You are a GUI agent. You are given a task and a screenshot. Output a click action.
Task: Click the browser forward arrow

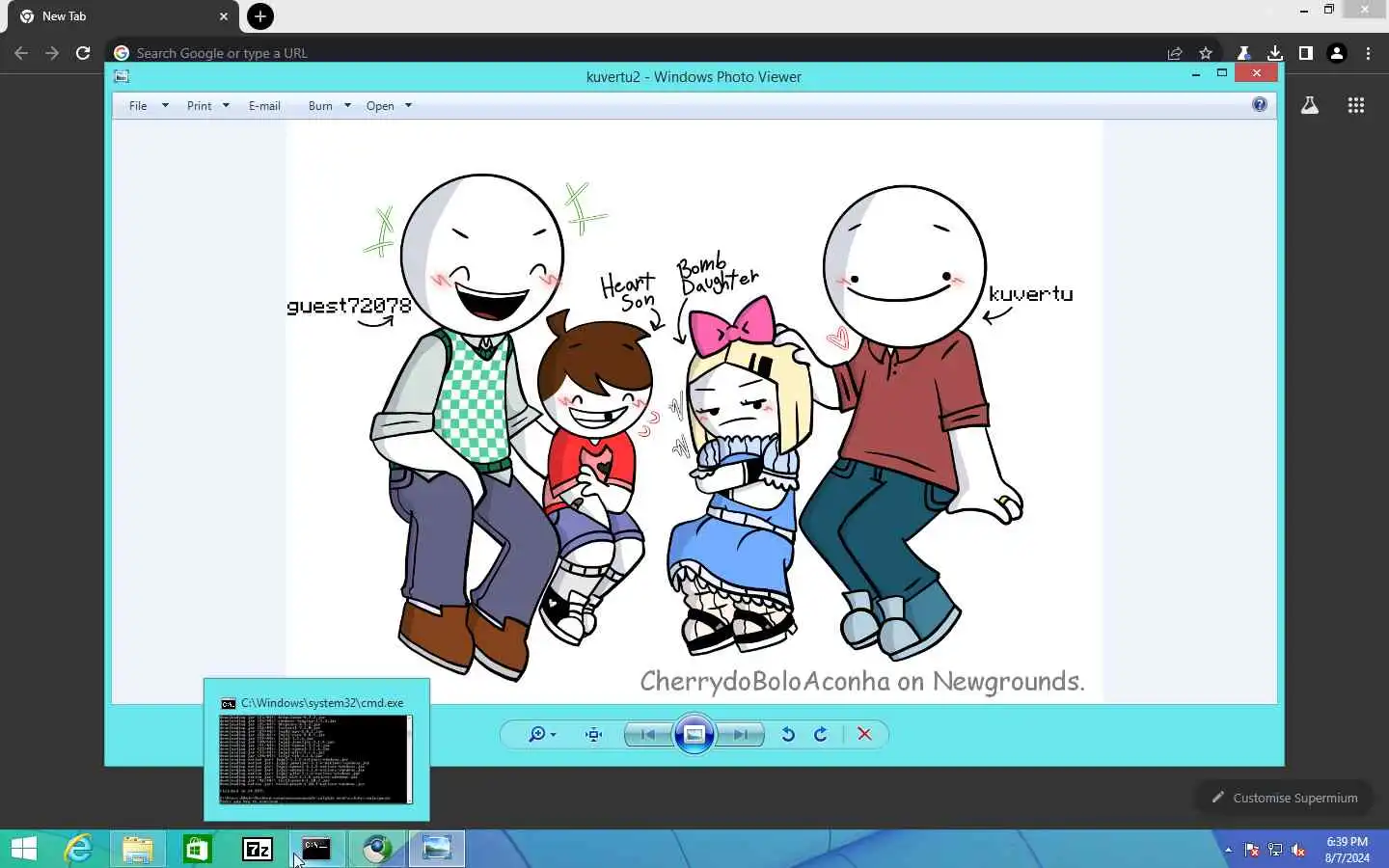[x=52, y=53]
